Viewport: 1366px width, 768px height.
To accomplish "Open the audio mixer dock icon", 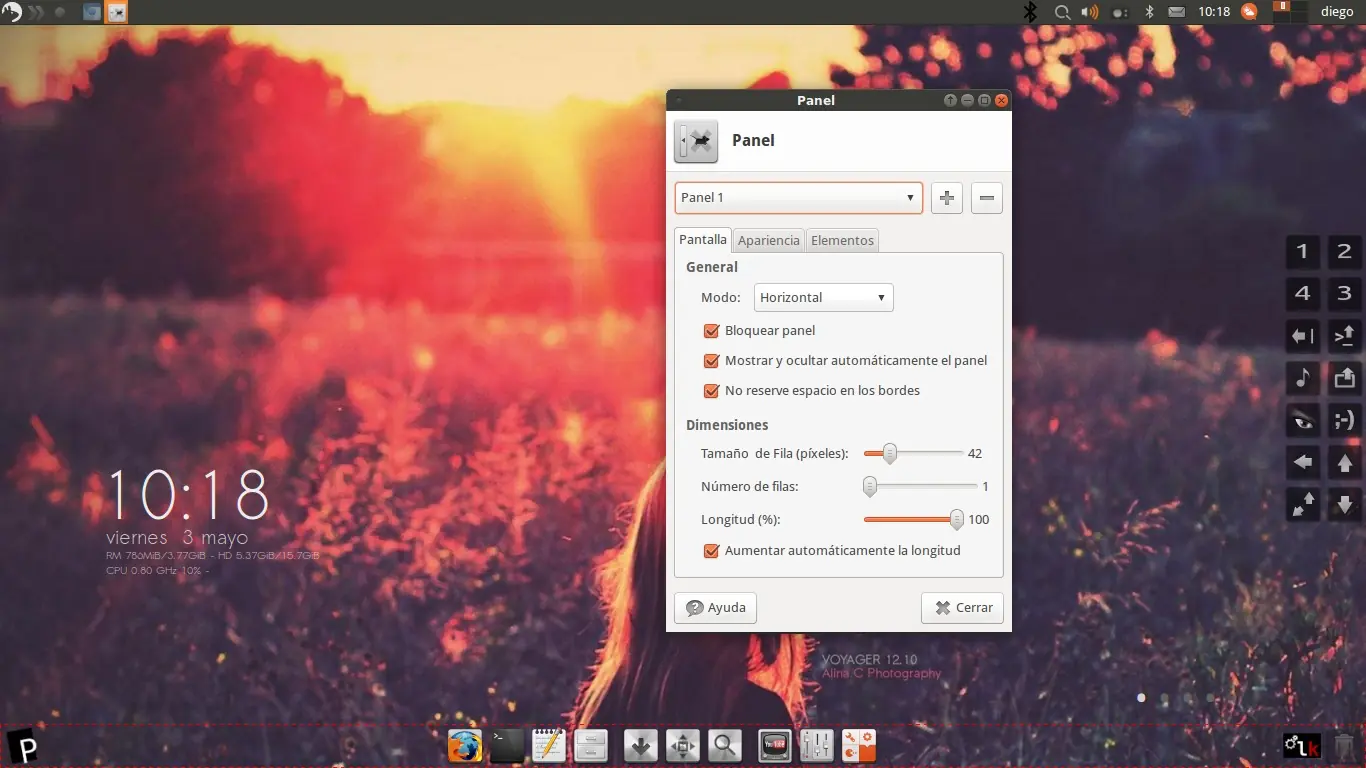I will pos(817,746).
